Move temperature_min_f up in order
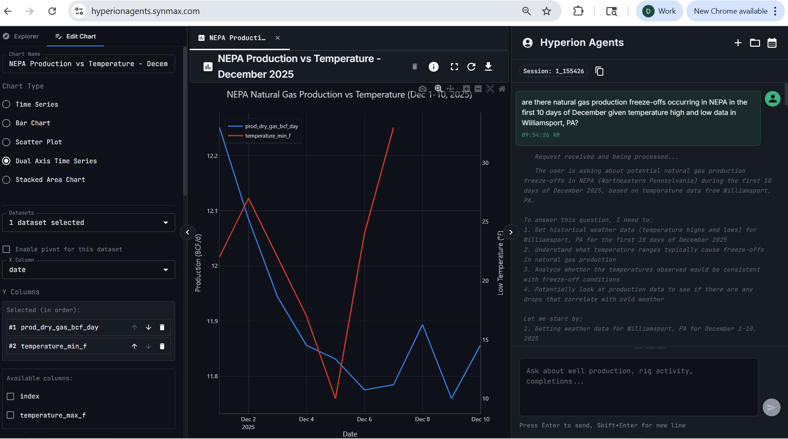The height and width of the screenshot is (439, 788). [134, 346]
